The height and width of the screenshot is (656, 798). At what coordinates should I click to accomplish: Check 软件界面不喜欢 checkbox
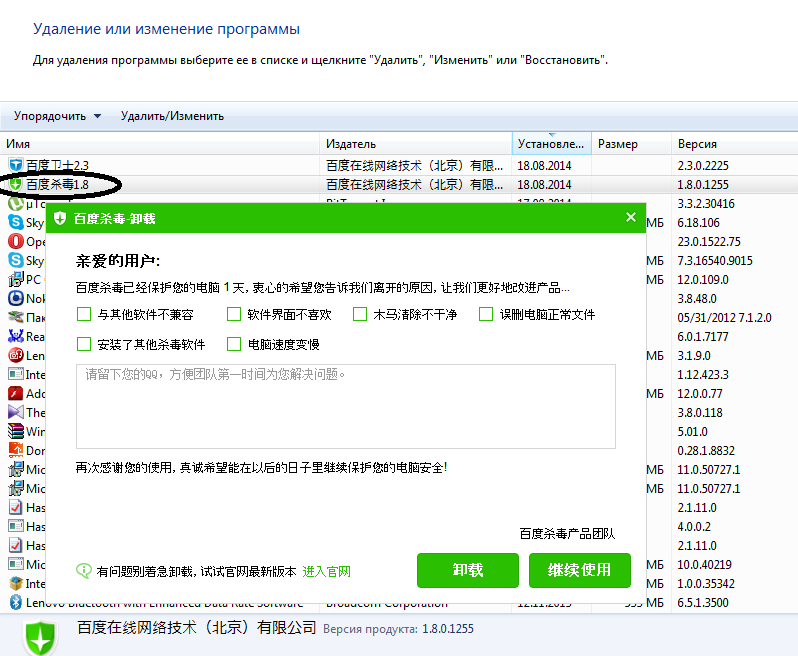(234, 314)
